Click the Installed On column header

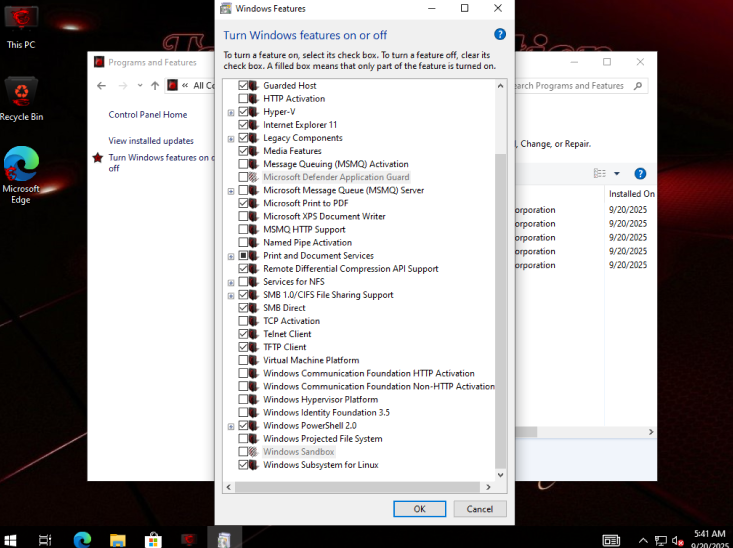pos(632,194)
